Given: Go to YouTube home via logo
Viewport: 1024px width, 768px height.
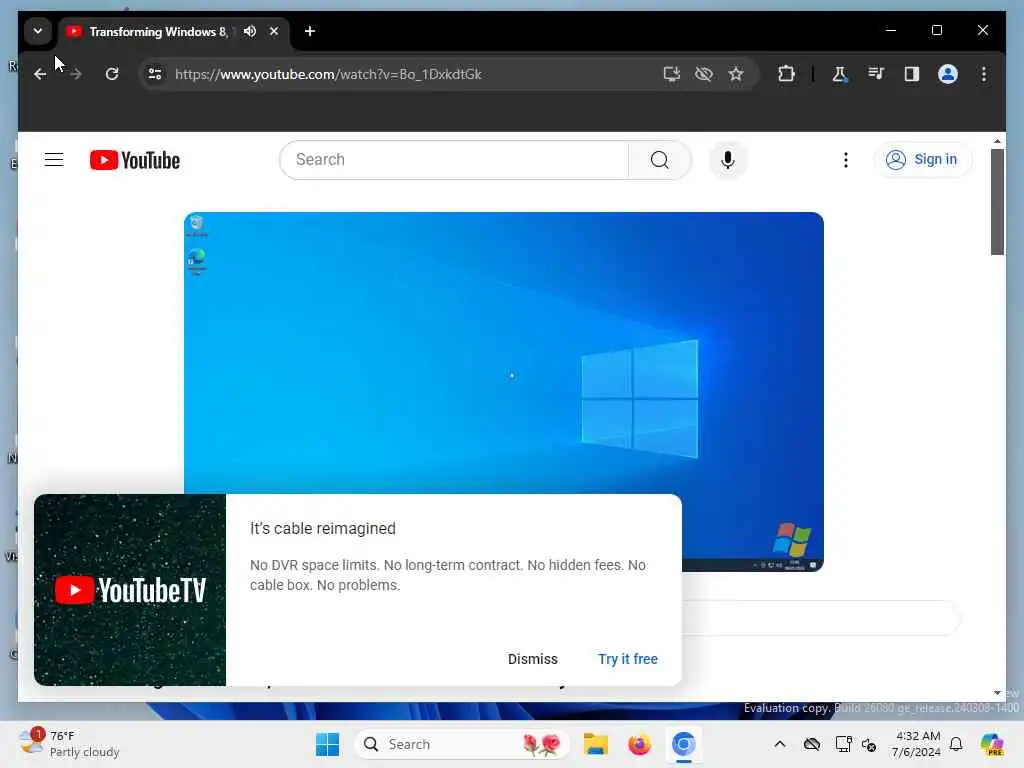Looking at the screenshot, I should coord(135,160).
